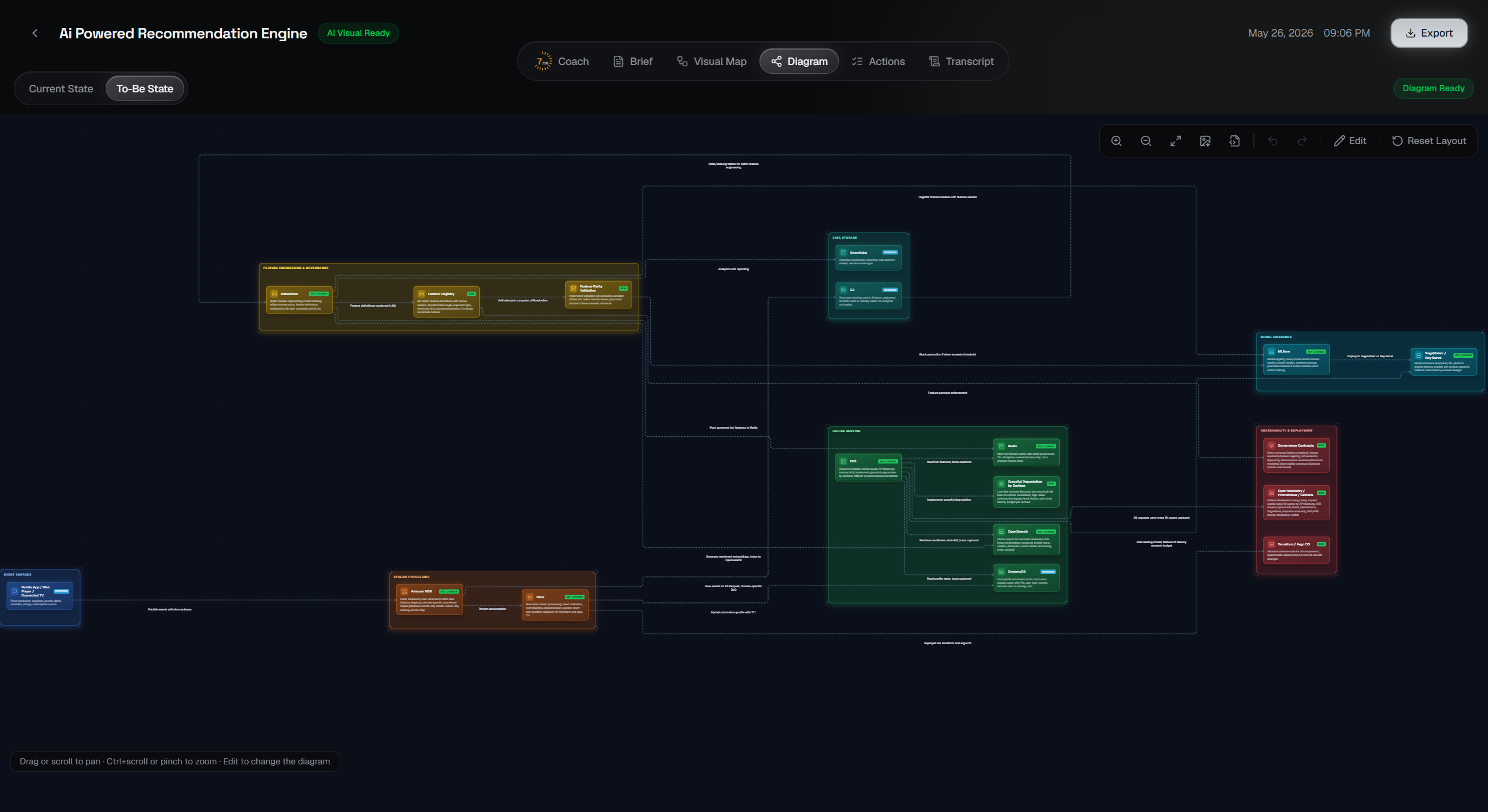This screenshot has height=812, width=1488.
Task: Click the MLflow node icon
Action: [1271, 351]
